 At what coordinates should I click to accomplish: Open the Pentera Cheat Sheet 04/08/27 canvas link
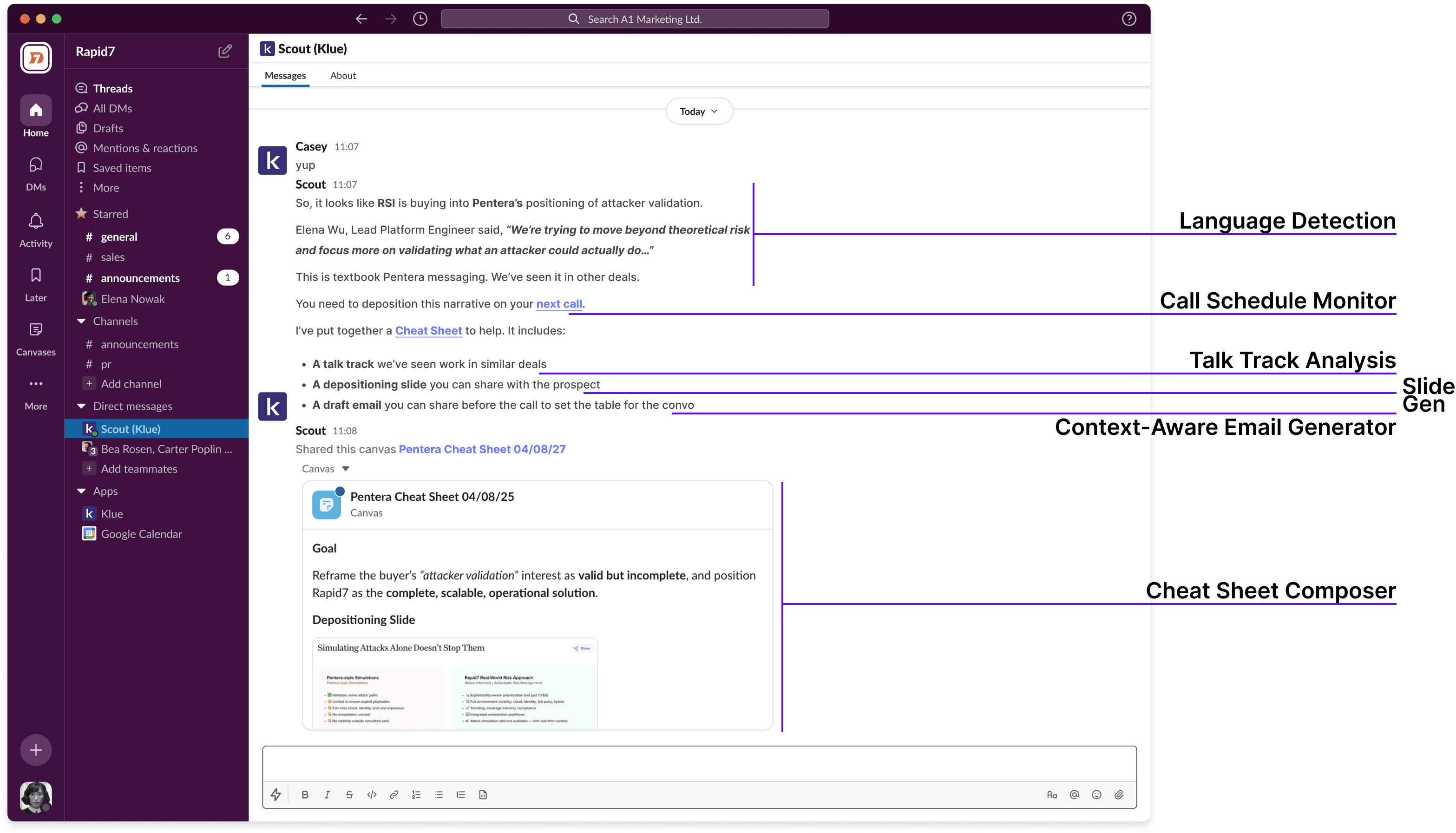(482, 449)
